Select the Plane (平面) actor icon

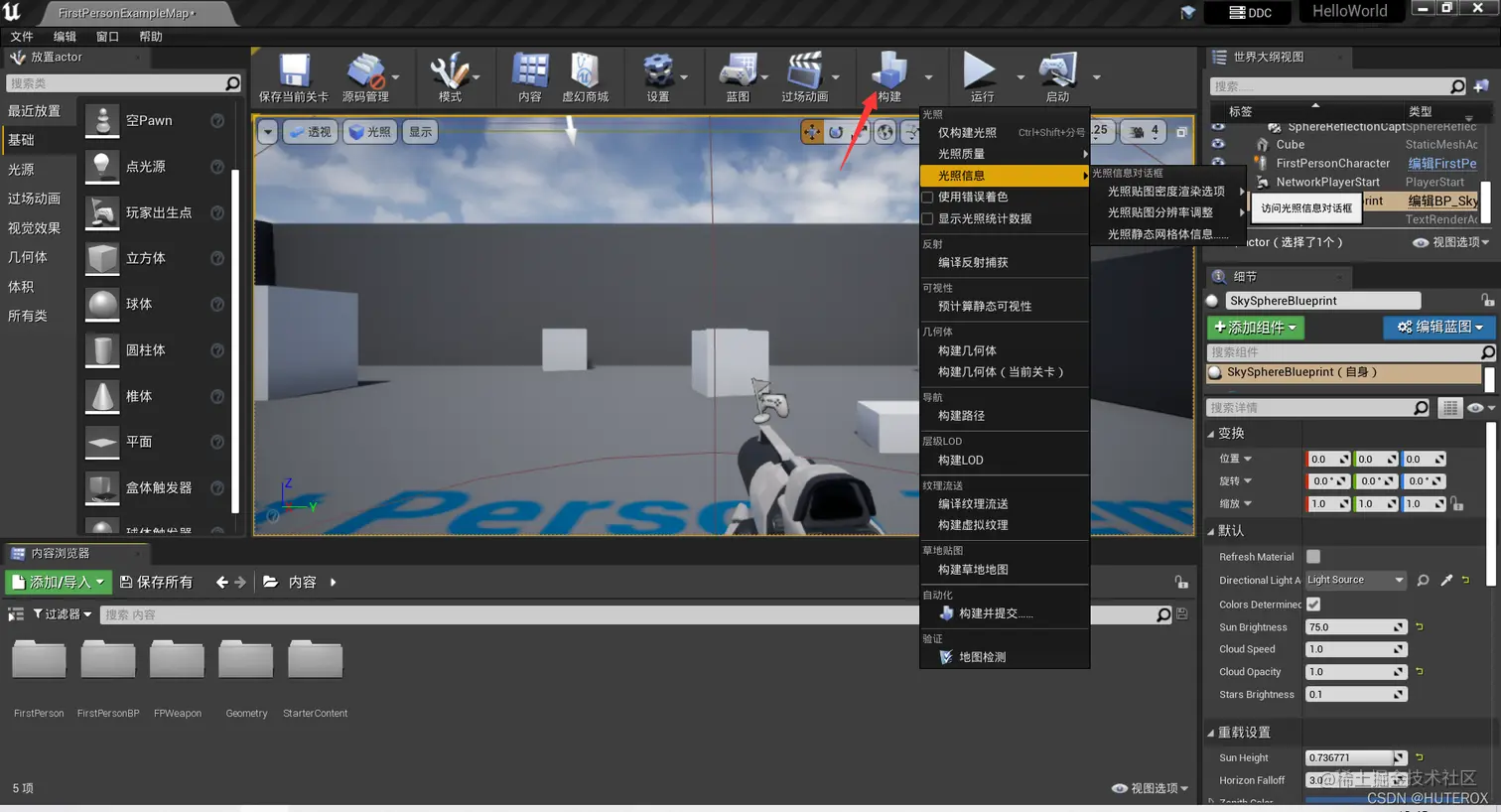pyautogui.click(x=102, y=441)
